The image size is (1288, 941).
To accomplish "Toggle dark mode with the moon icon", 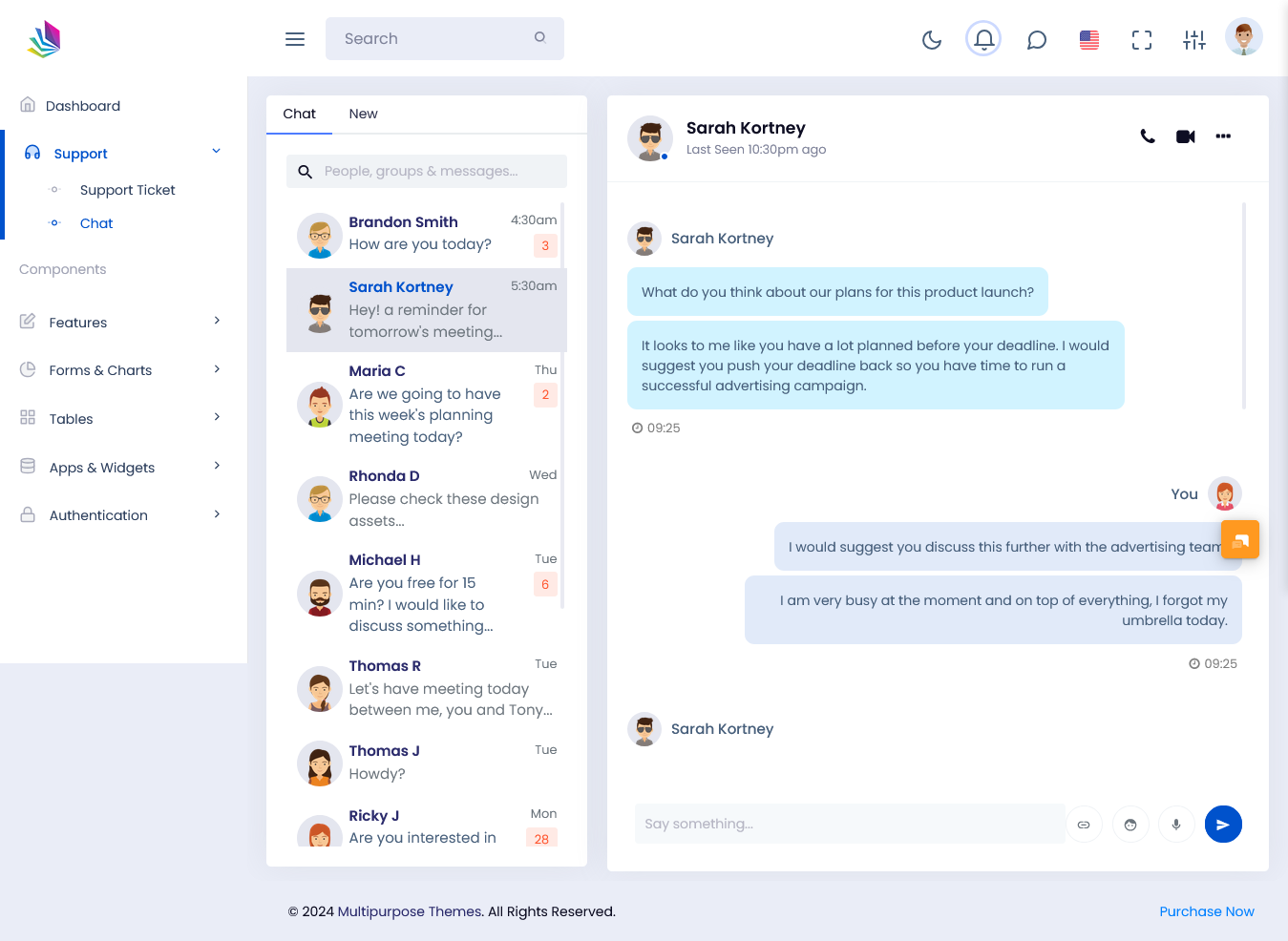I will (932, 39).
